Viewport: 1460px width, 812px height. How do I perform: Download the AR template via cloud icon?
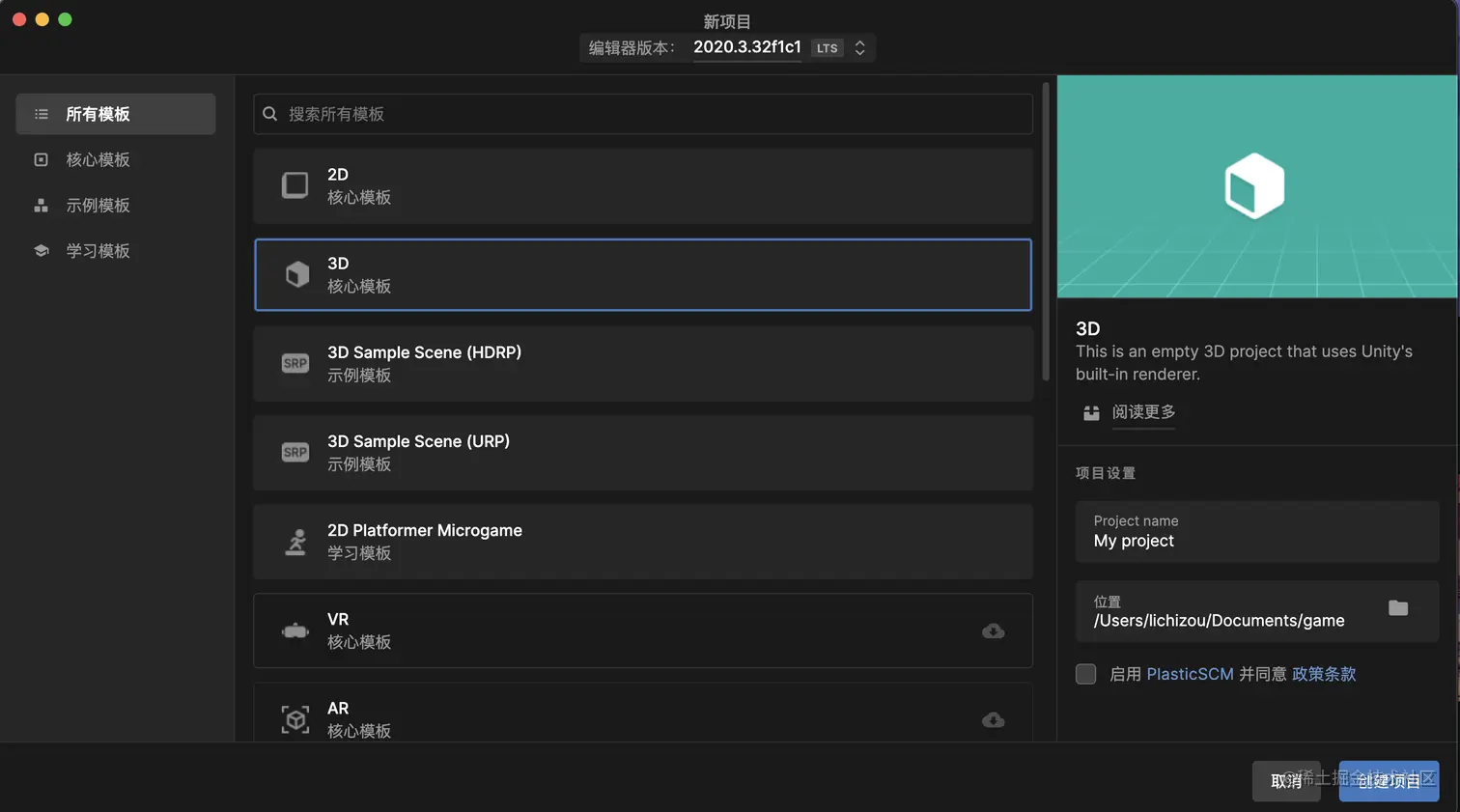coord(993,720)
